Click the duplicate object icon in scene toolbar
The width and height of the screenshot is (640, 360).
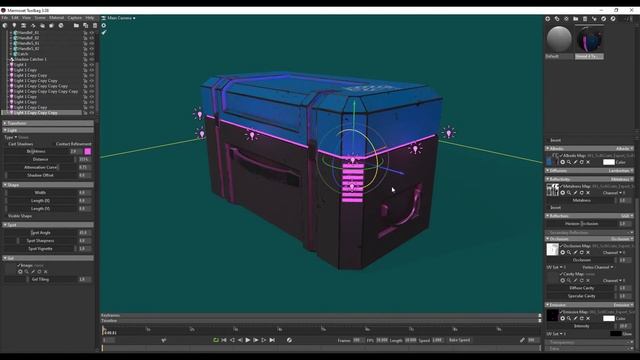(x=85, y=26)
